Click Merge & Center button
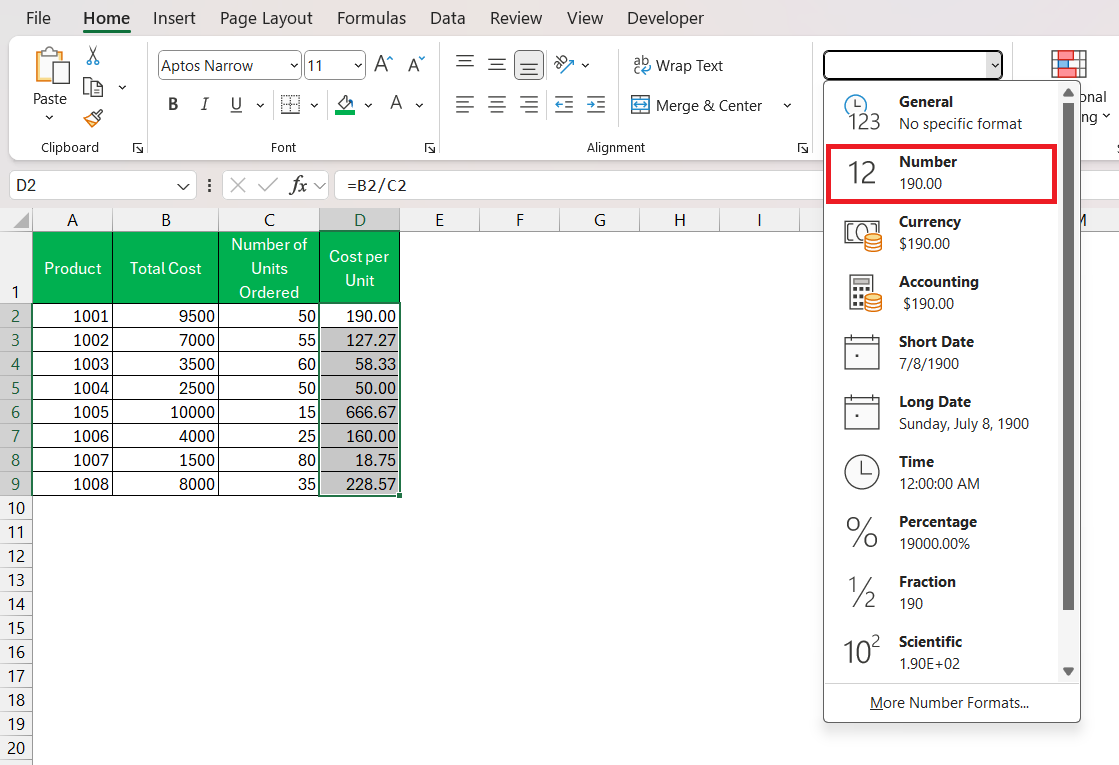This screenshot has width=1119, height=765. pos(697,106)
